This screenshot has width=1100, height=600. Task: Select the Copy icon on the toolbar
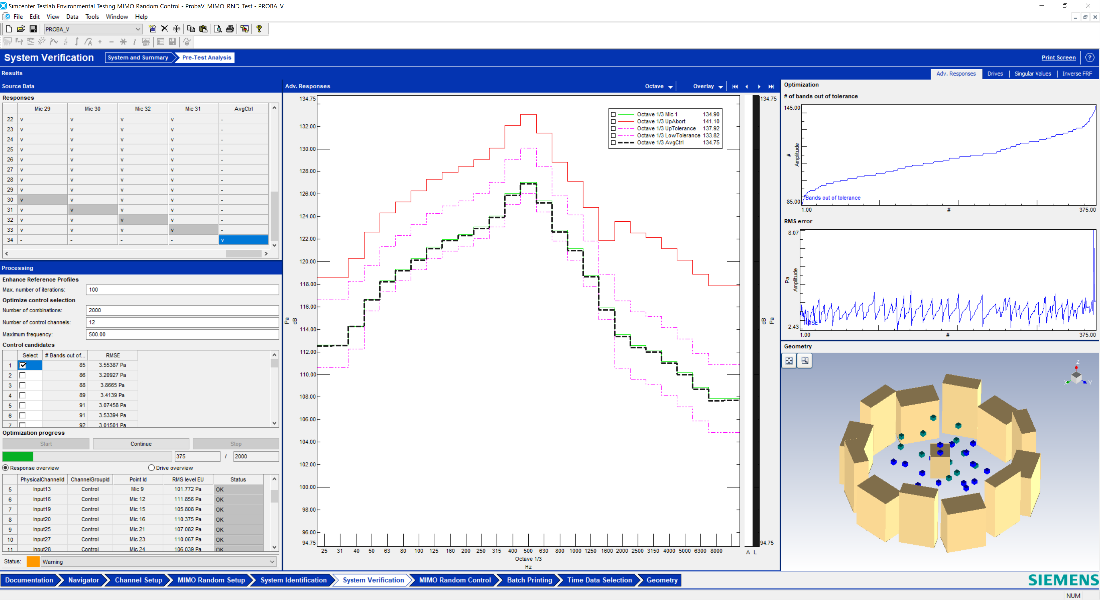point(191,29)
